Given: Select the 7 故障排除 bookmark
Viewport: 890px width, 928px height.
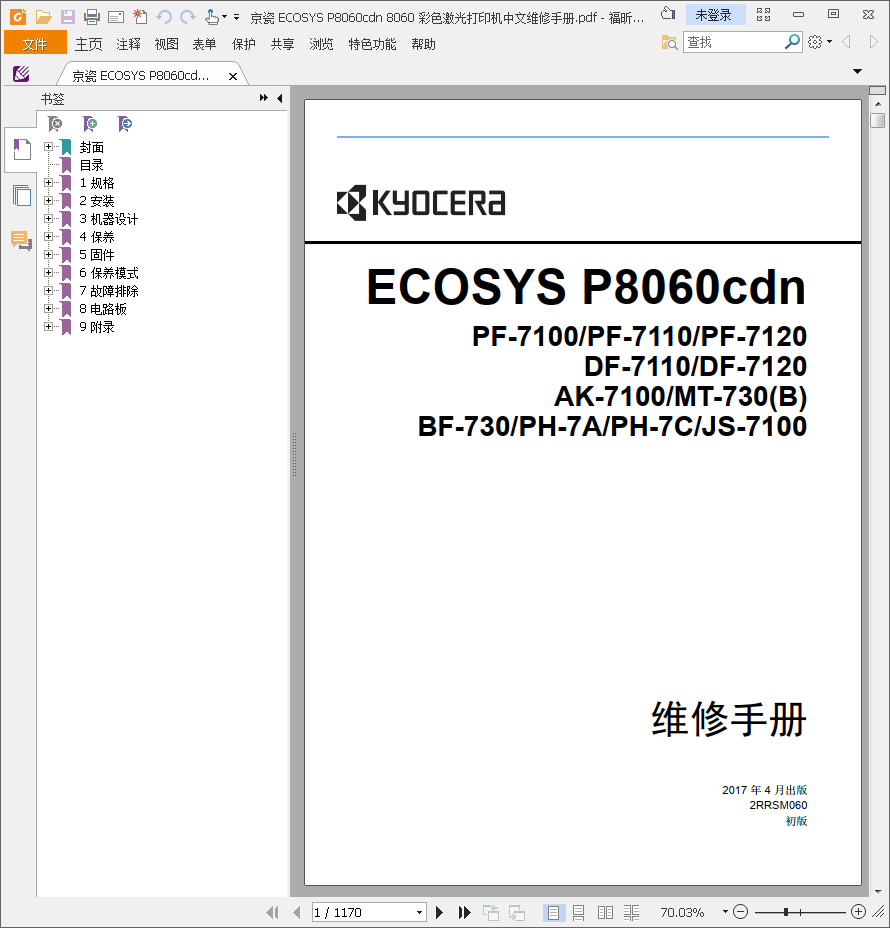Looking at the screenshot, I should click(109, 291).
